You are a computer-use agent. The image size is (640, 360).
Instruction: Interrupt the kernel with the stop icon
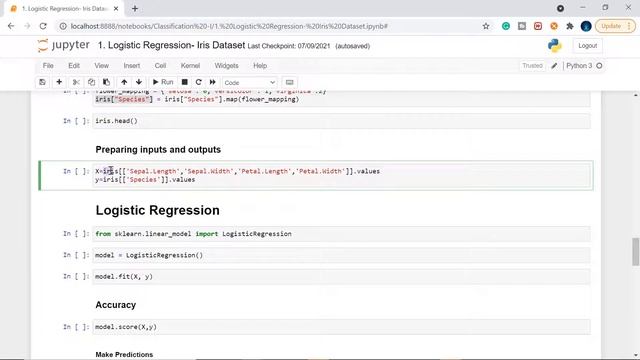pyautogui.click(x=184, y=82)
